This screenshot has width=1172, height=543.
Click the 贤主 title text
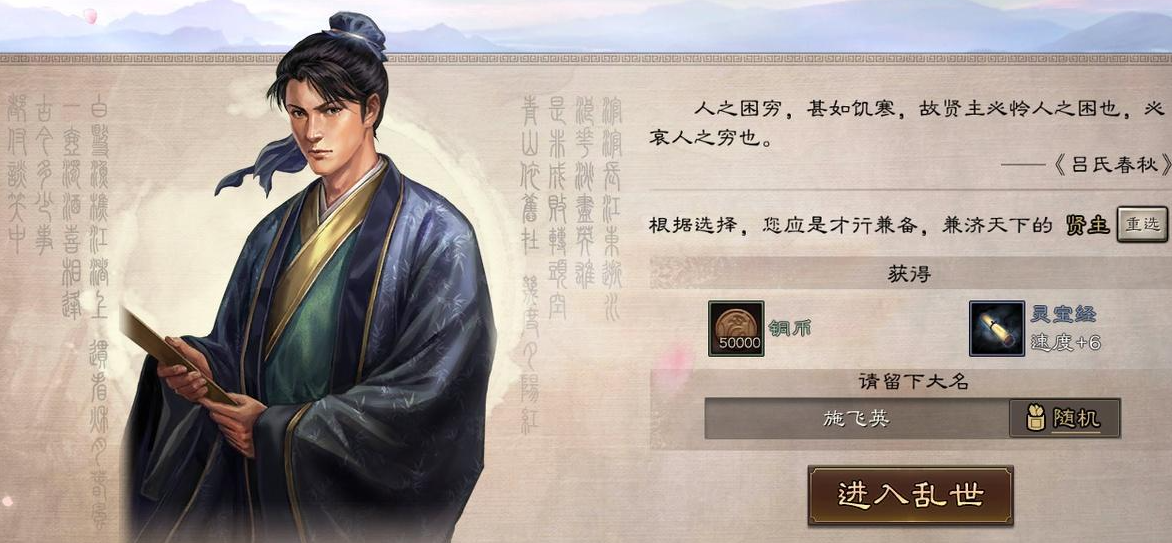(1088, 225)
